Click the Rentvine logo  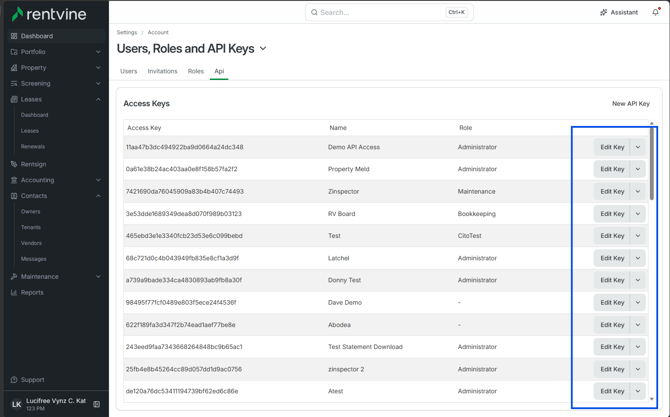pyautogui.click(x=49, y=14)
